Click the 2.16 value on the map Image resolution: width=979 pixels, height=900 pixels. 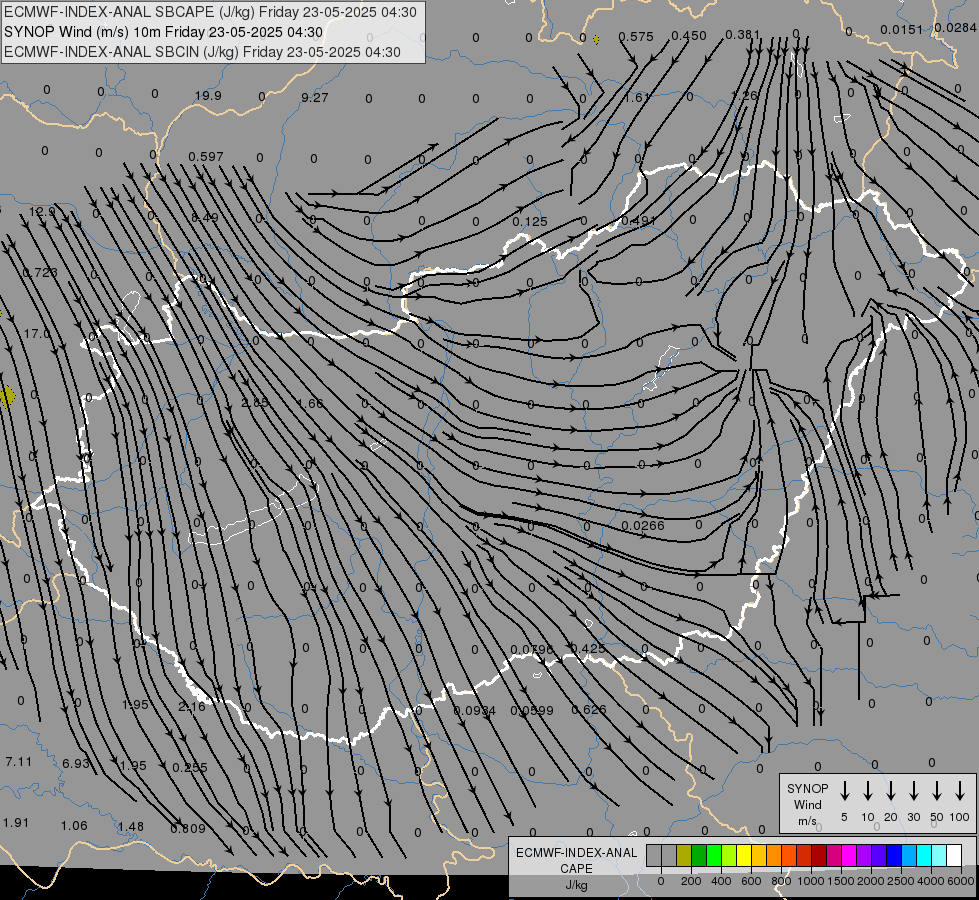pyautogui.click(x=192, y=706)
